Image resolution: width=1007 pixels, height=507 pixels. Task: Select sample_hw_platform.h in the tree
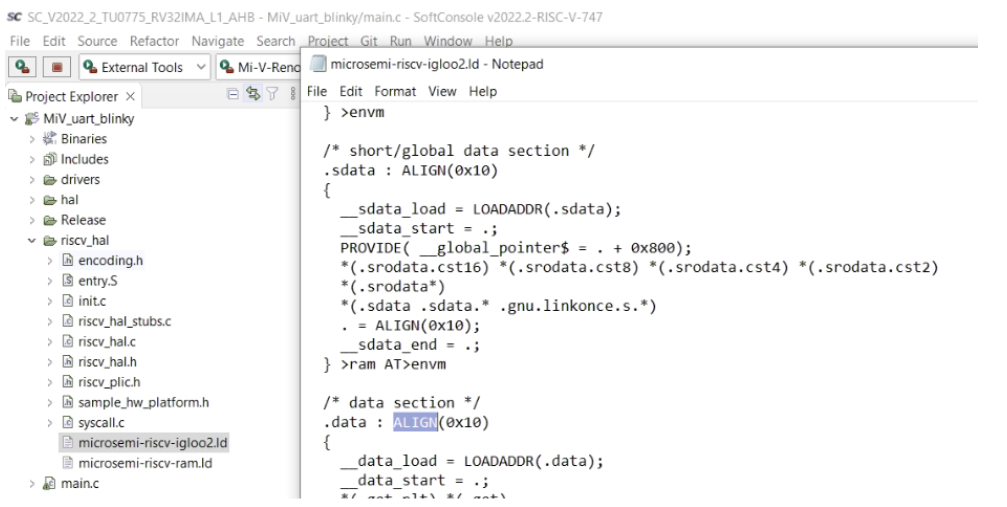click(143, 403)
